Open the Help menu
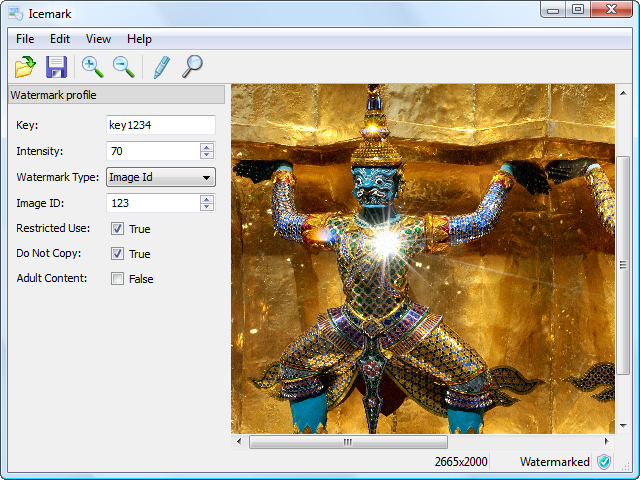 tap(139, 39)
